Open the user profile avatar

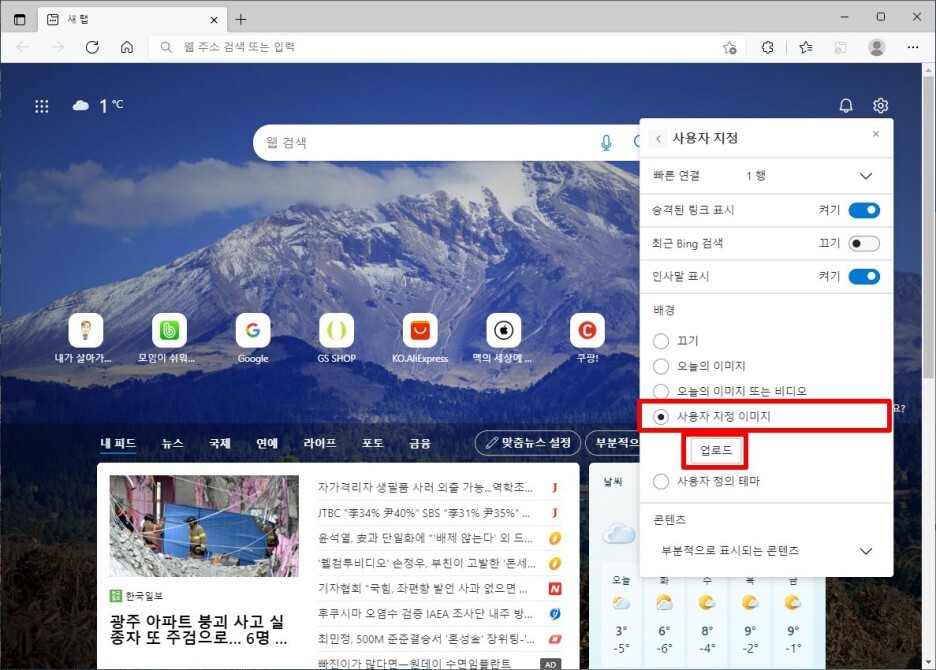(x=876, y=47)
